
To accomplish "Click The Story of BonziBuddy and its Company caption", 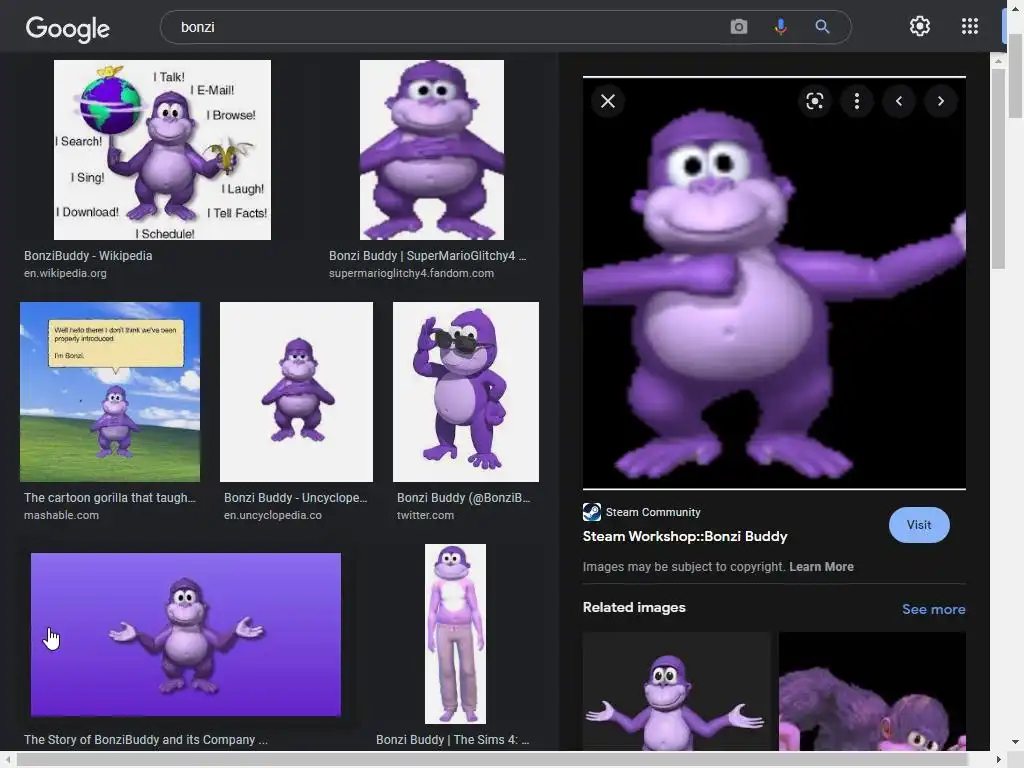I will click(x=146, y=740).
